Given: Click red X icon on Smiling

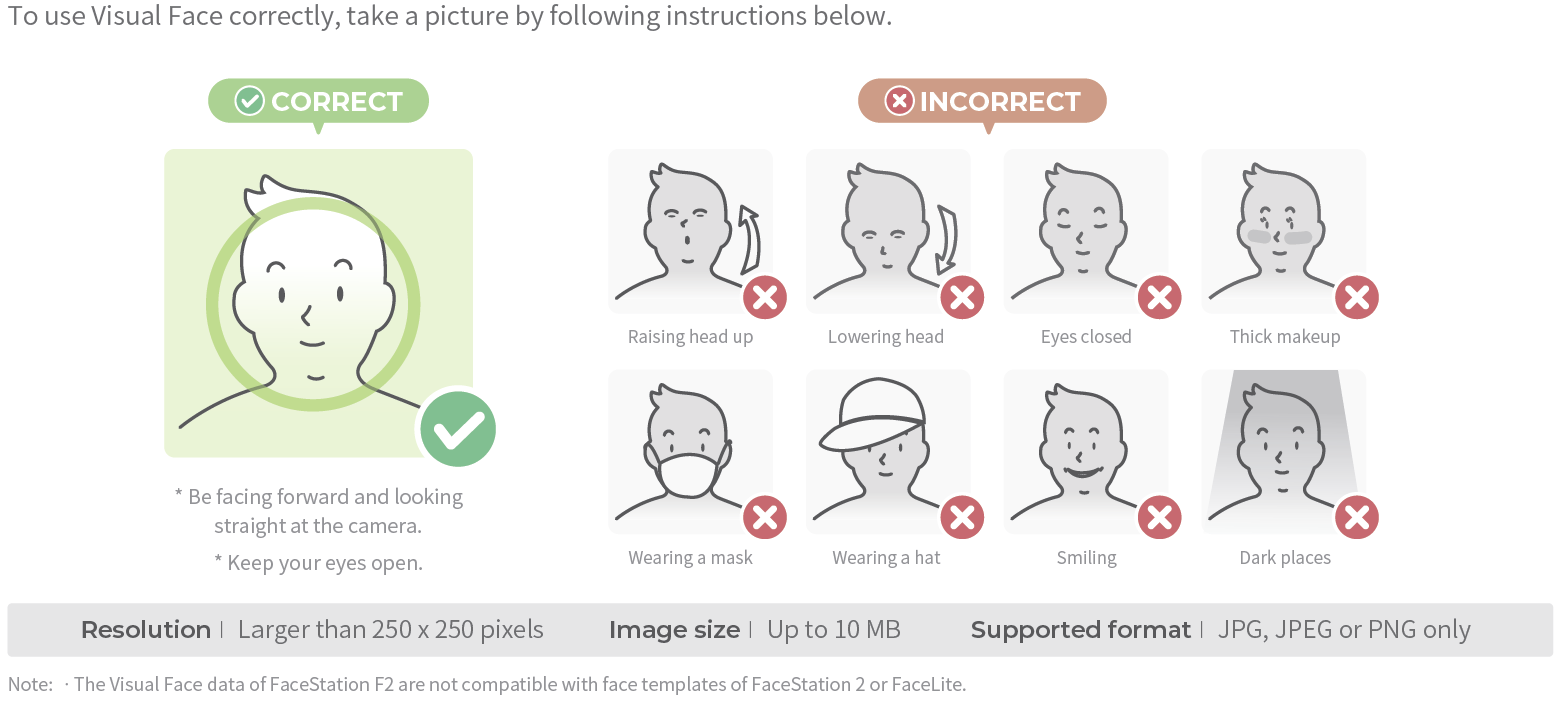Looking at the screenshot, I should point(1160,517).
